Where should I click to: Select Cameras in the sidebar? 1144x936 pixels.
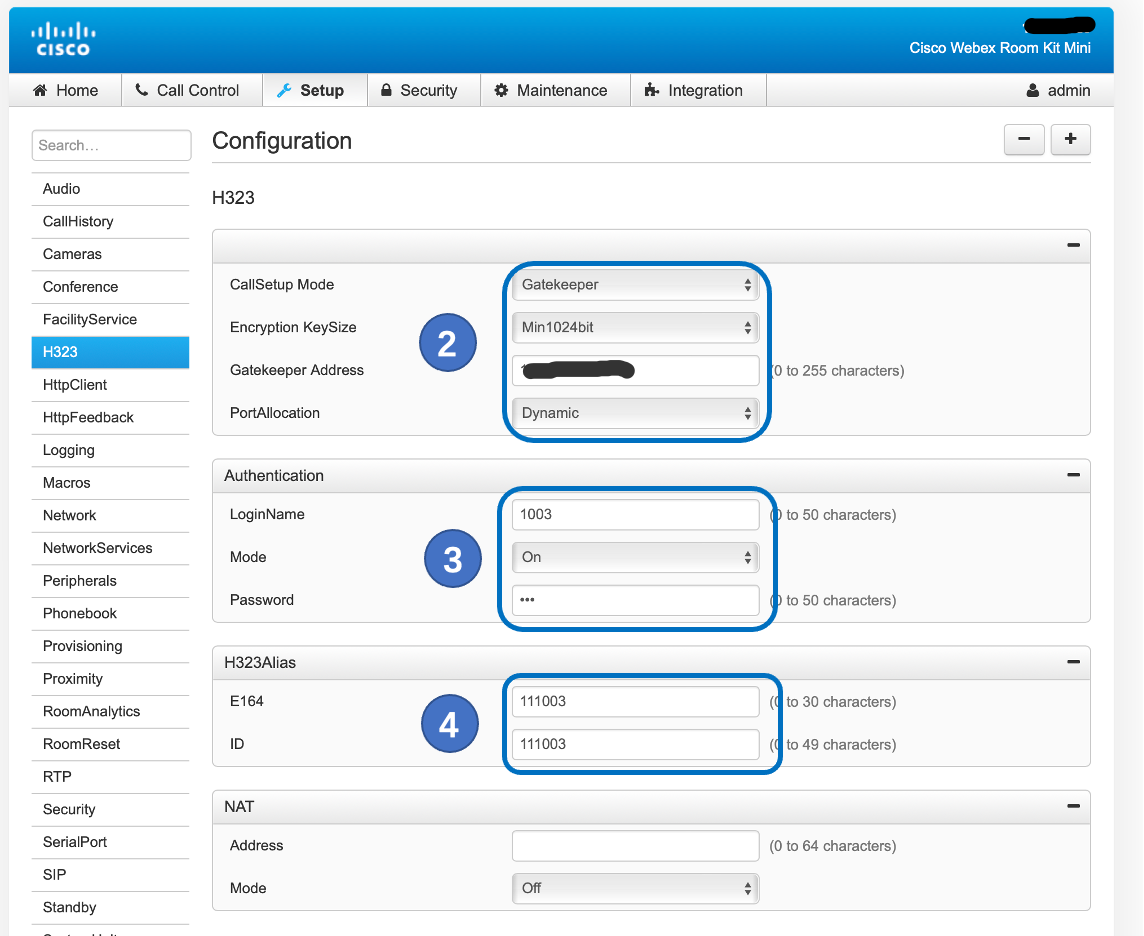point(110,255)
